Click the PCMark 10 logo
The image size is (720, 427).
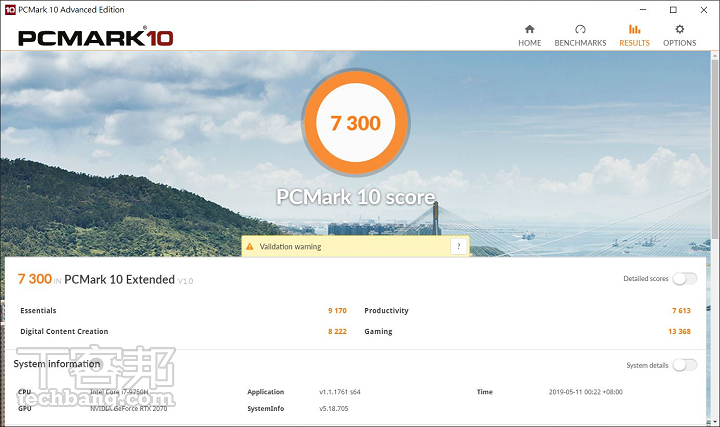96,38
